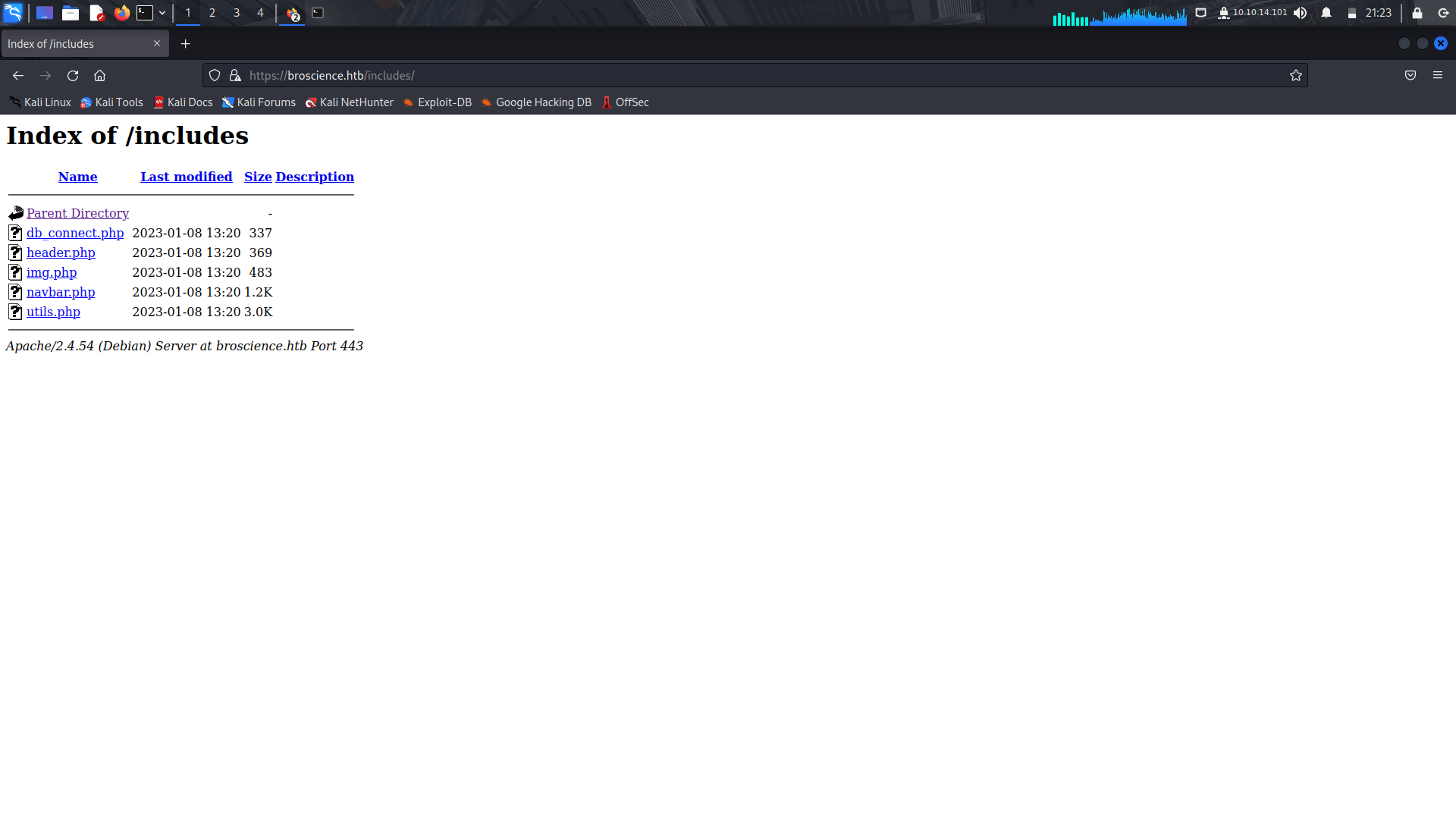Open the tracking protection shield icon

click(x=215, y=75)
